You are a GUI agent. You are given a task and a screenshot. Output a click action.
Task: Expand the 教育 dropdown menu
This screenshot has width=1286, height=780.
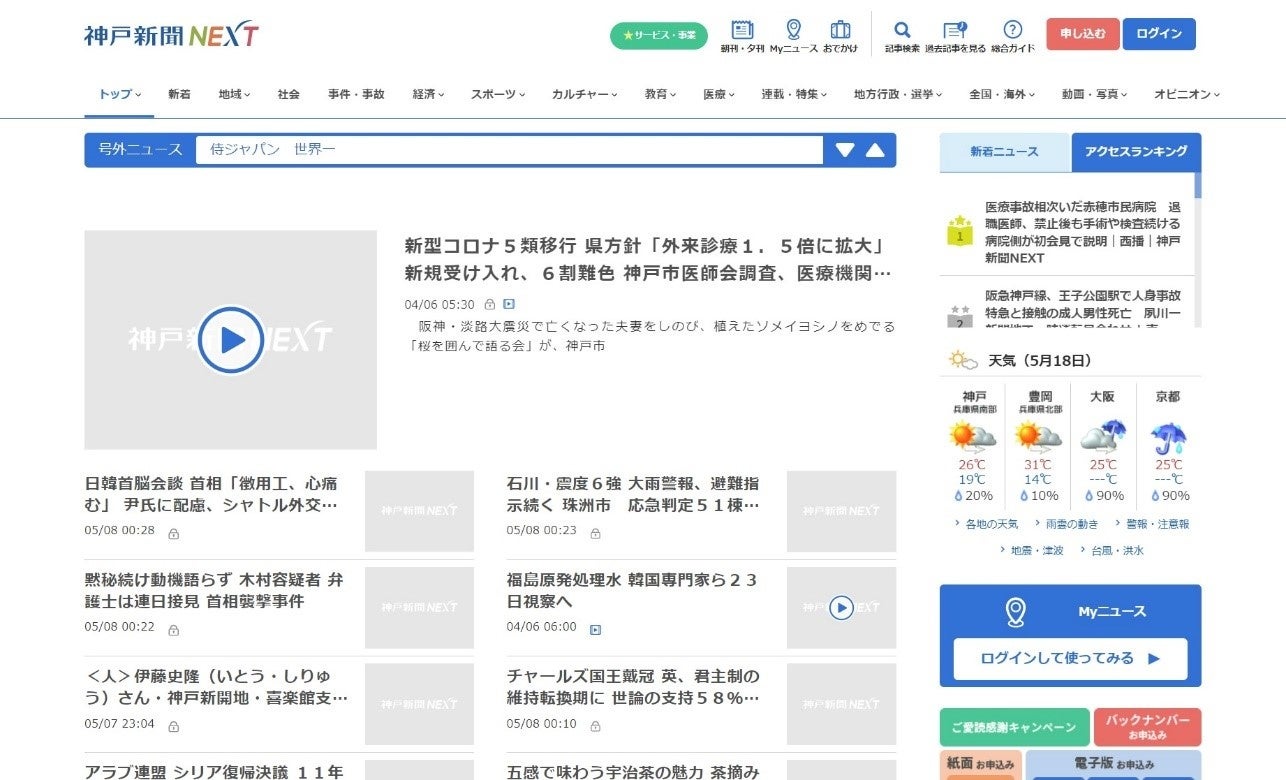point(660,94)
